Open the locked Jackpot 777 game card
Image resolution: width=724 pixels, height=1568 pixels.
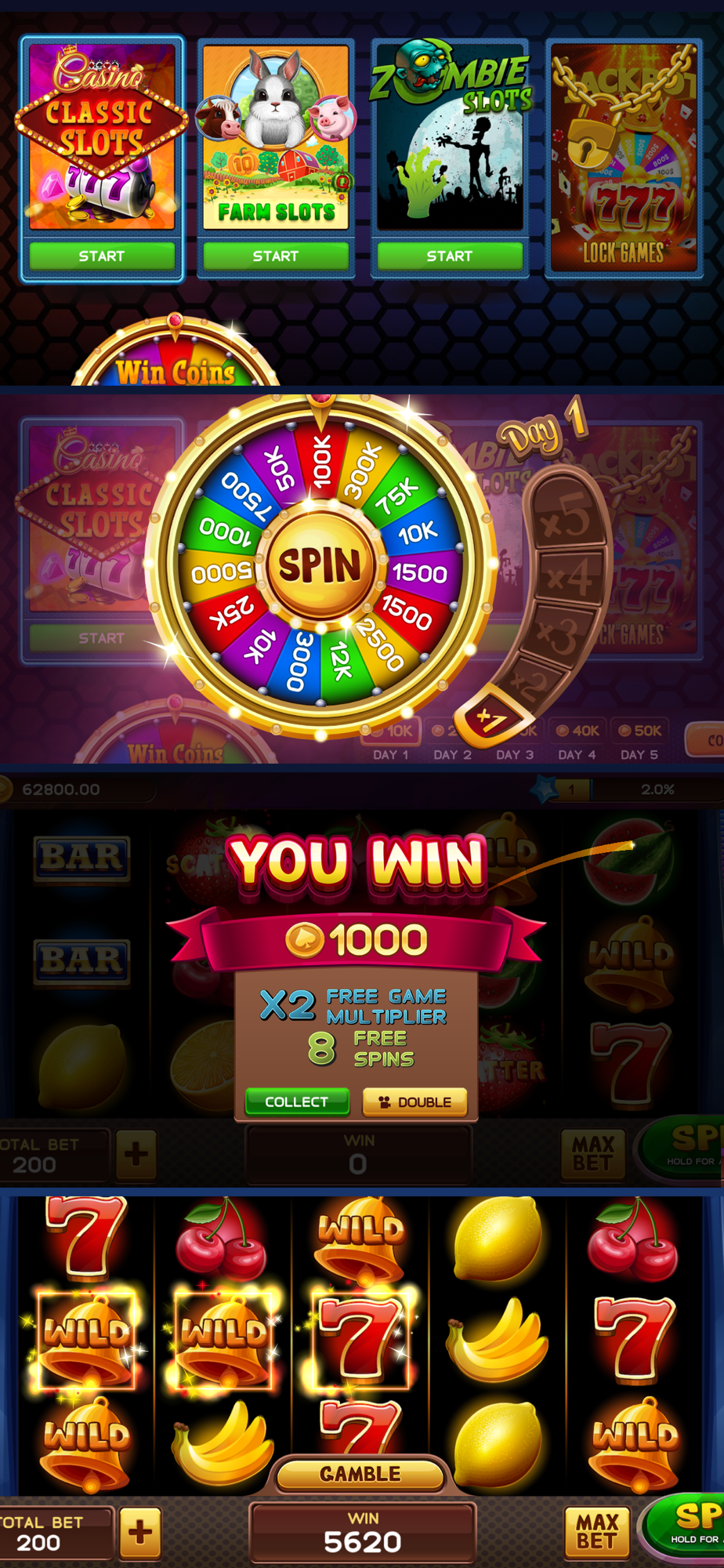point(624,158)
